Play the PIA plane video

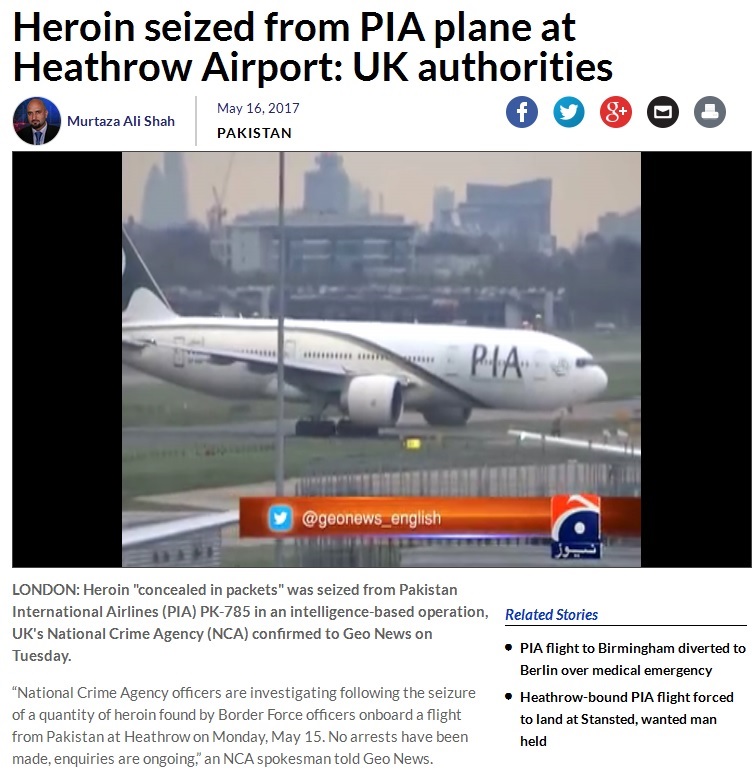(x=381, y=359)
